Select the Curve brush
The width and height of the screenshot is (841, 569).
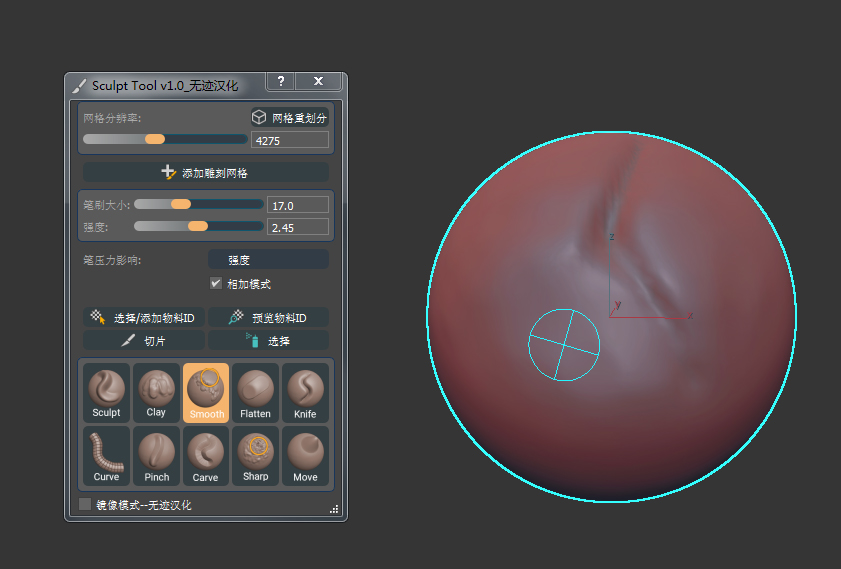[106, 456]
